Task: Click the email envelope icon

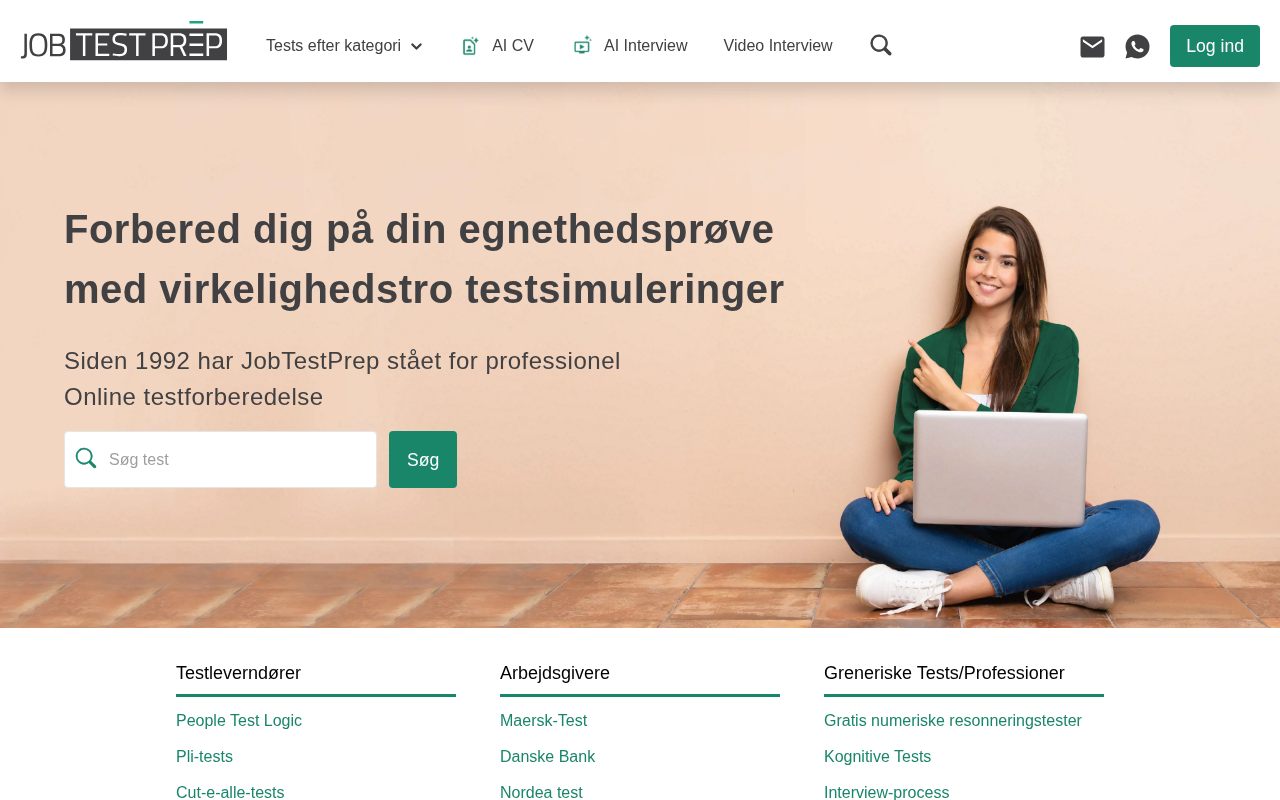Action: [1092, 46]
